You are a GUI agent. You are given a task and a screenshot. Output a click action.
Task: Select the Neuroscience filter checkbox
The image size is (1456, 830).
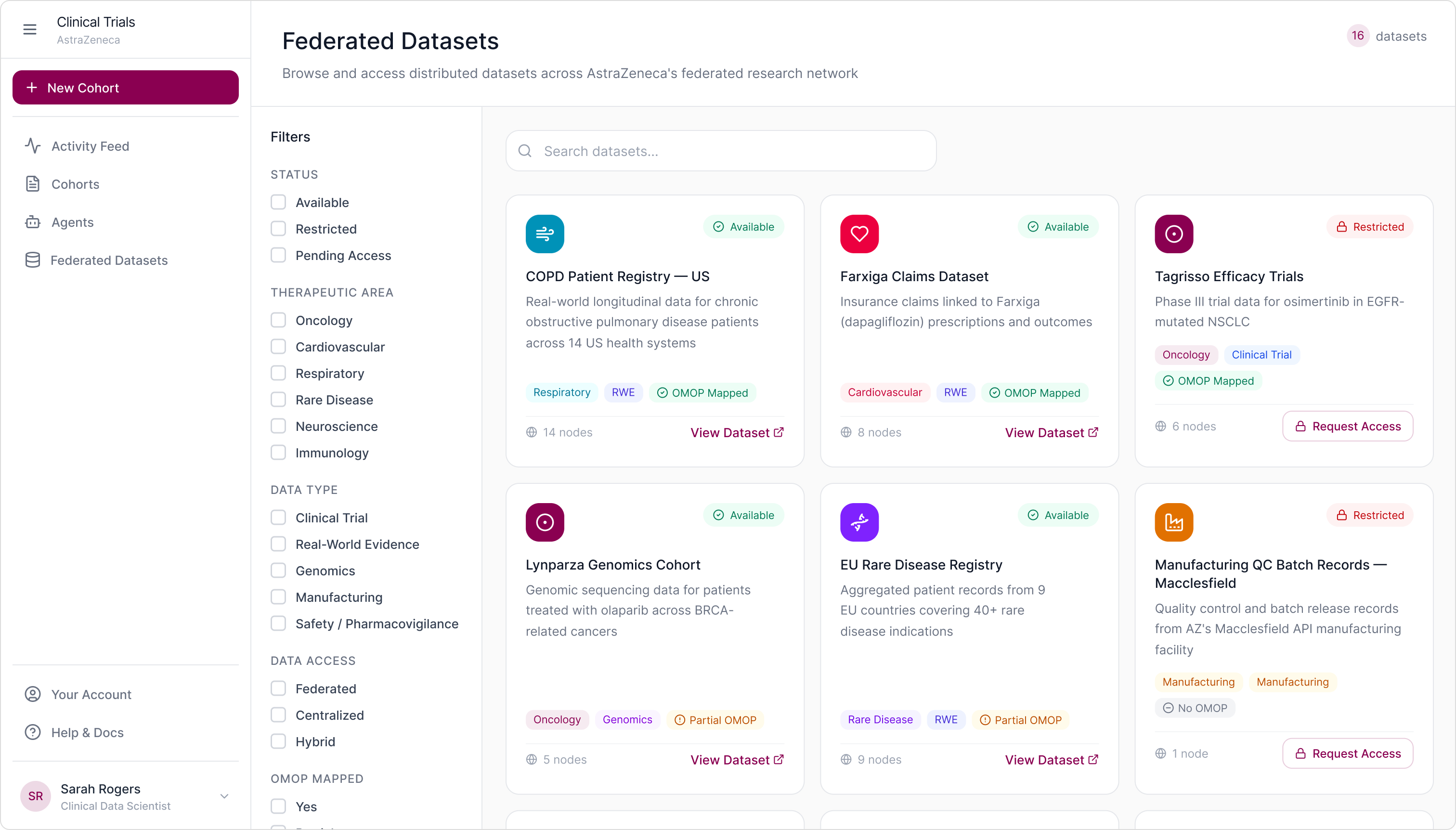point(278,427)
